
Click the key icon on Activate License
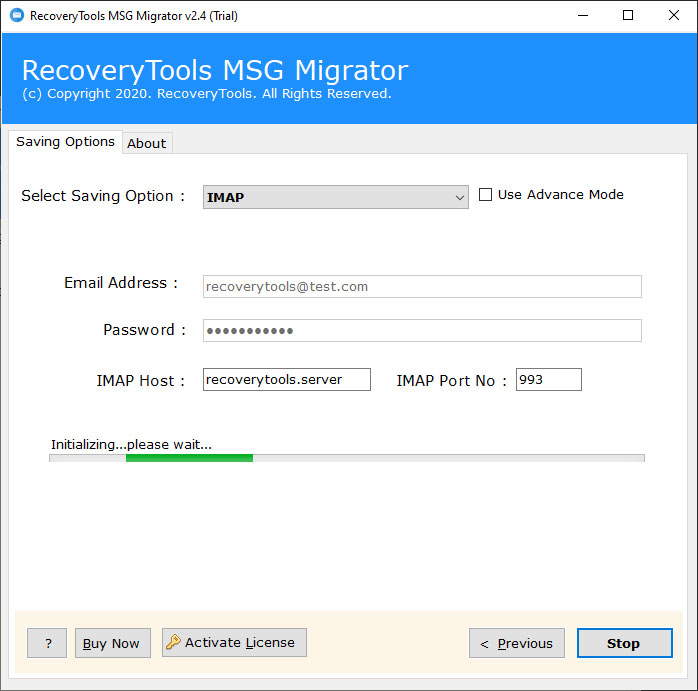click(x=173, y=642)
